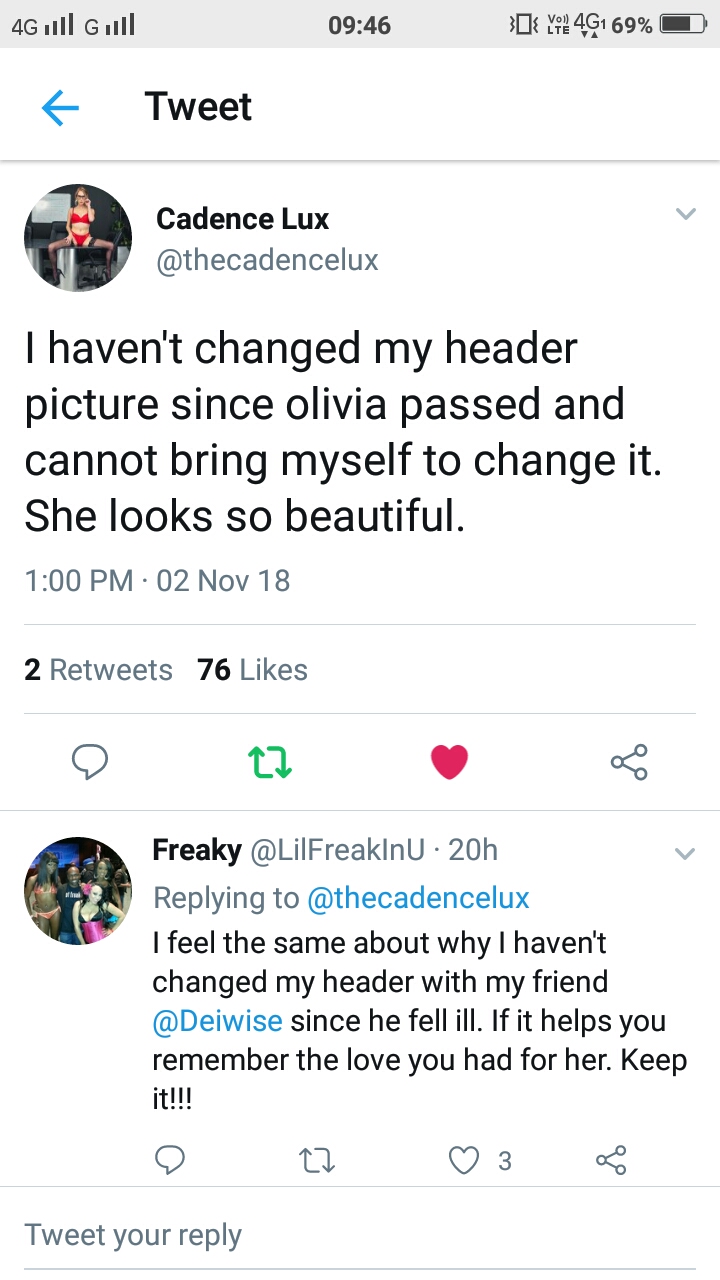Image resolution: width=720 pixels, height=1280 pixels.
Task: Undo retweet on main tweet
Action: tap(270, 763)
